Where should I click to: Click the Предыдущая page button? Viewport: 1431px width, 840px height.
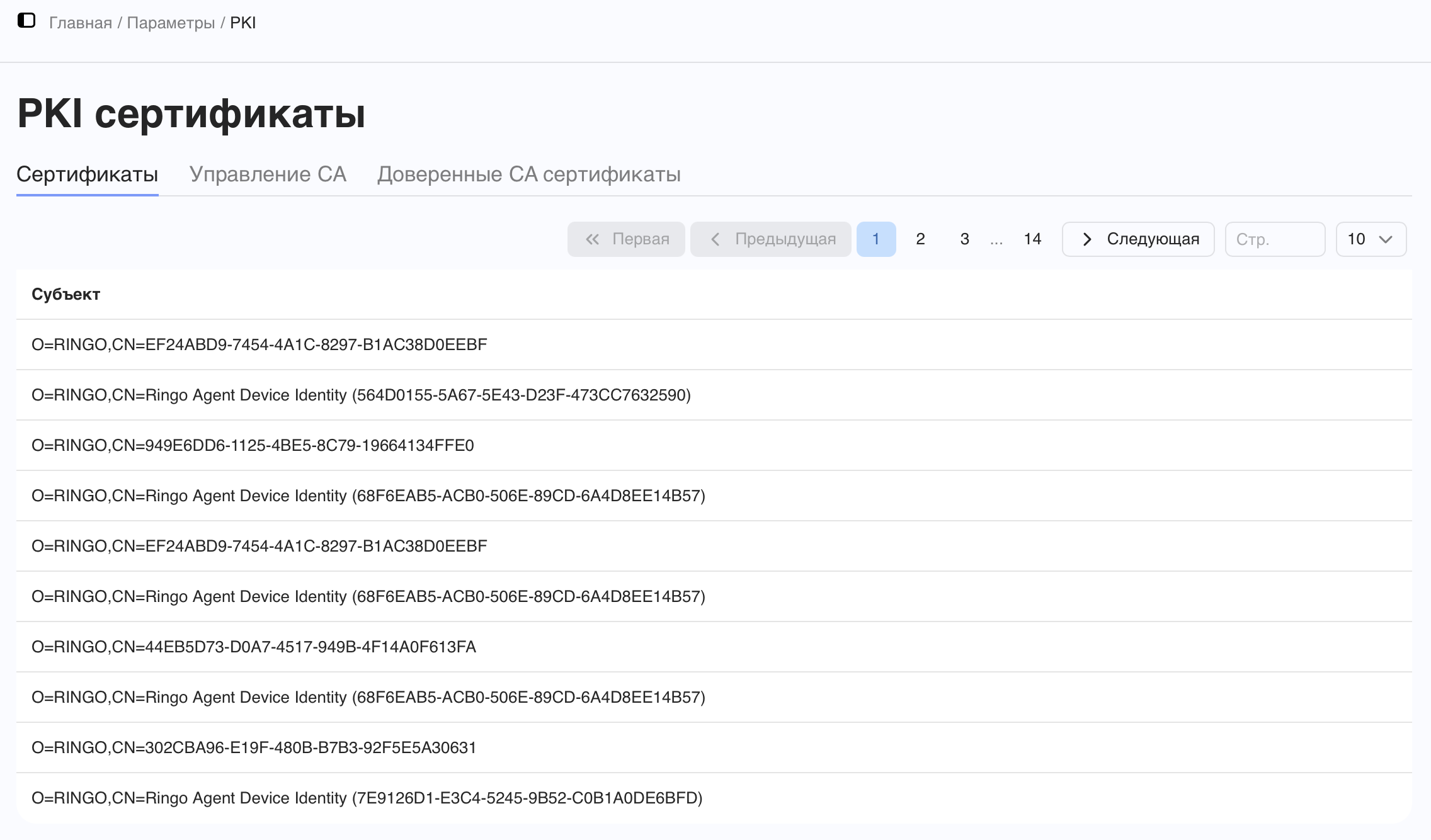click(771, 239)
